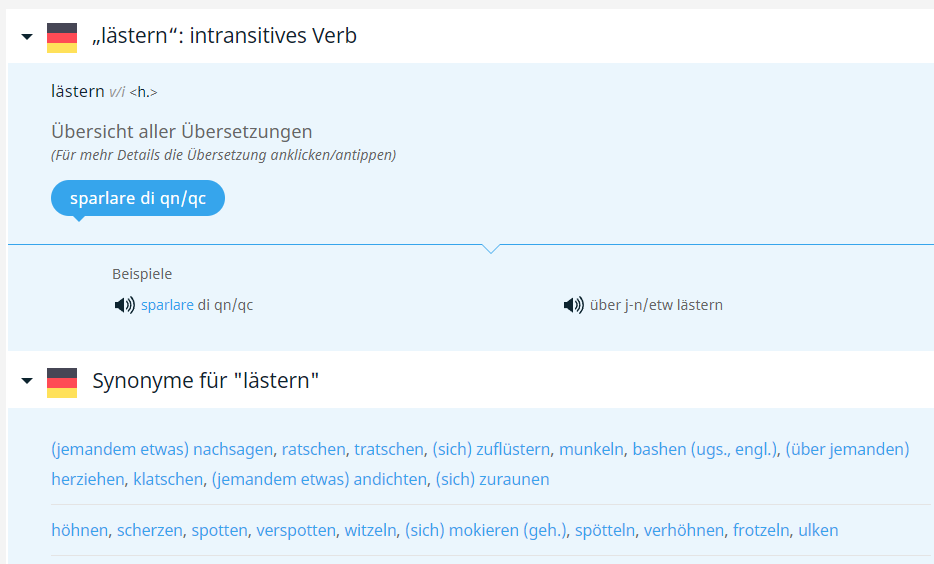Open "(sich) mokieren (geh.)" synonym
934x564 pixels.
(485, 530)
